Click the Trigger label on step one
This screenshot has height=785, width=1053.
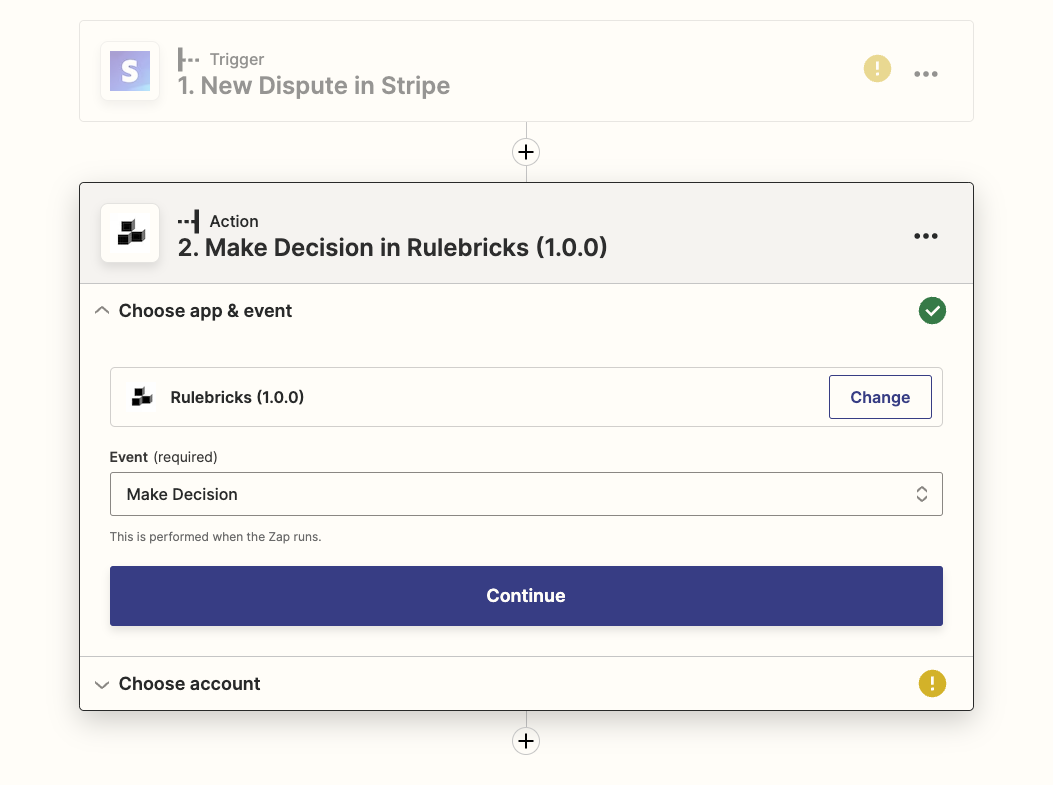point(237,59)
